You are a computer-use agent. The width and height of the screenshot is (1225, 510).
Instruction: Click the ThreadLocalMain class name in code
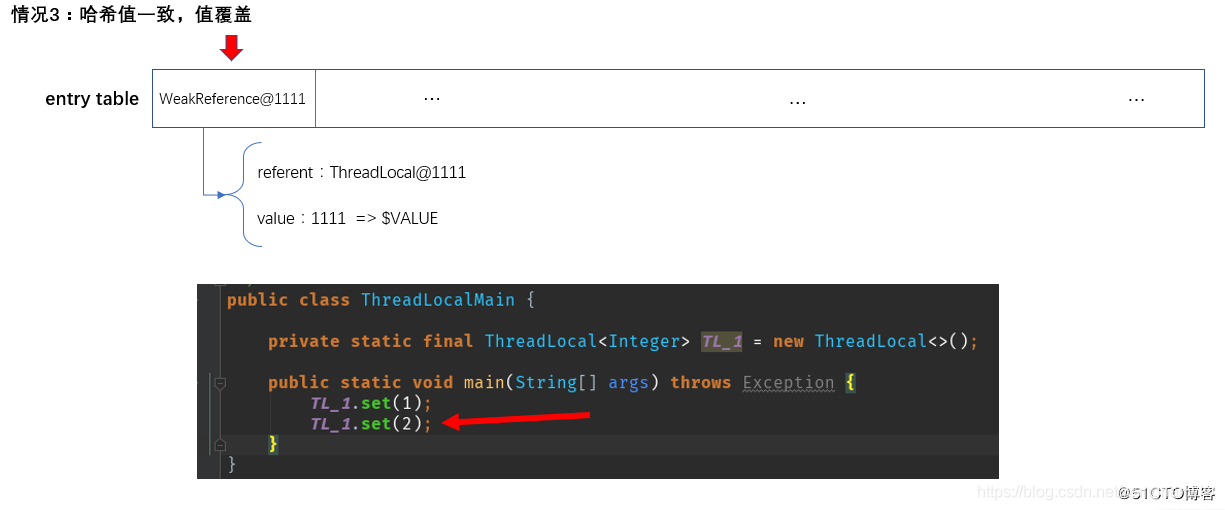click(438, 300)
